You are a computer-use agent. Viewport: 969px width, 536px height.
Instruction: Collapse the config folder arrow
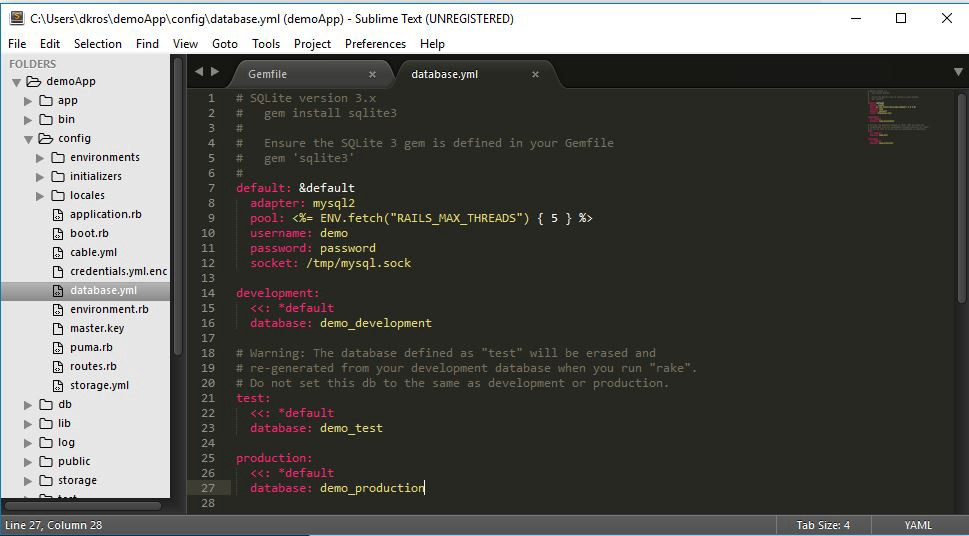[x=28, y=140]
